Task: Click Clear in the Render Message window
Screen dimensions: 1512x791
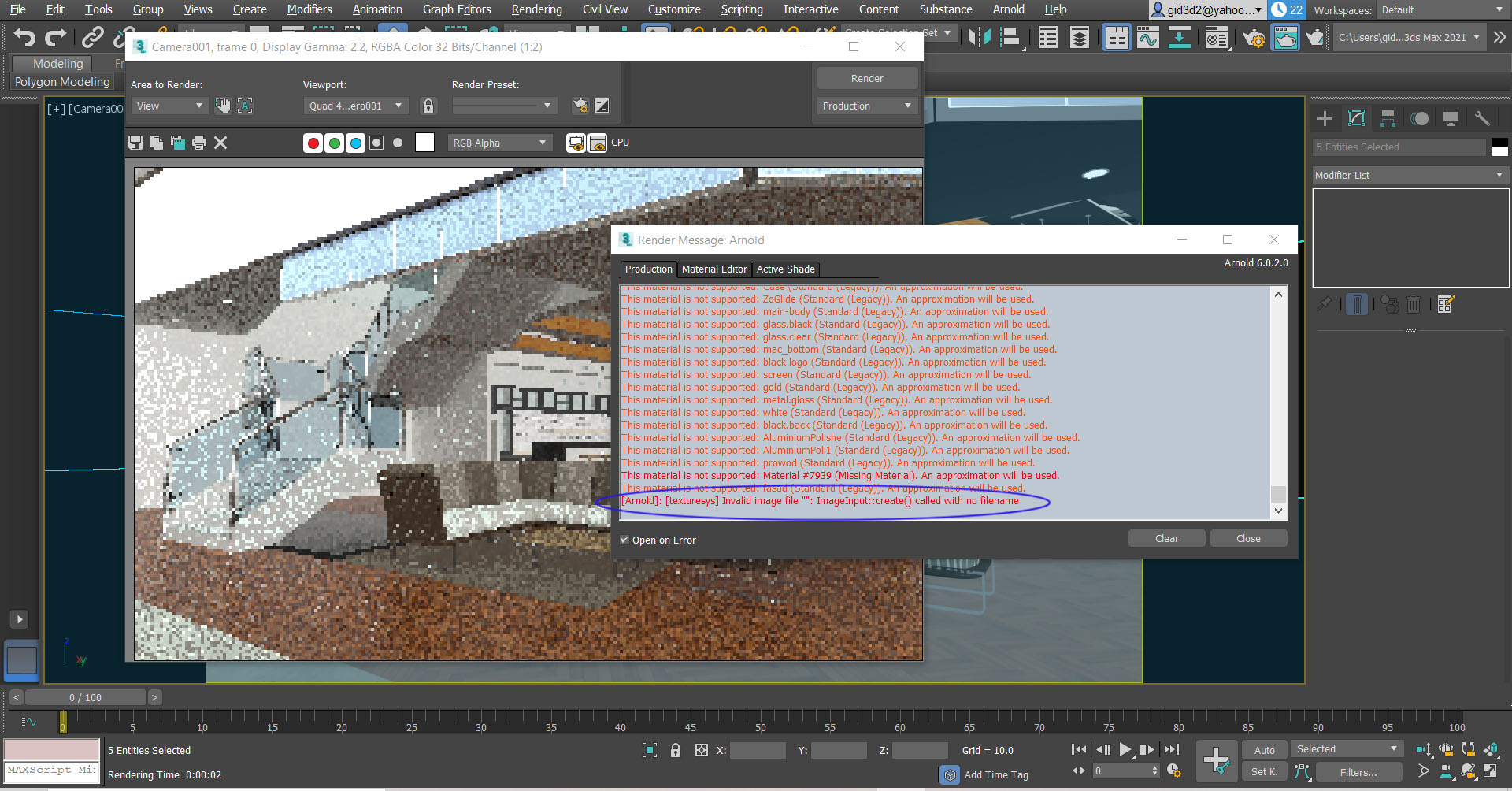Action: [1166, 539]
